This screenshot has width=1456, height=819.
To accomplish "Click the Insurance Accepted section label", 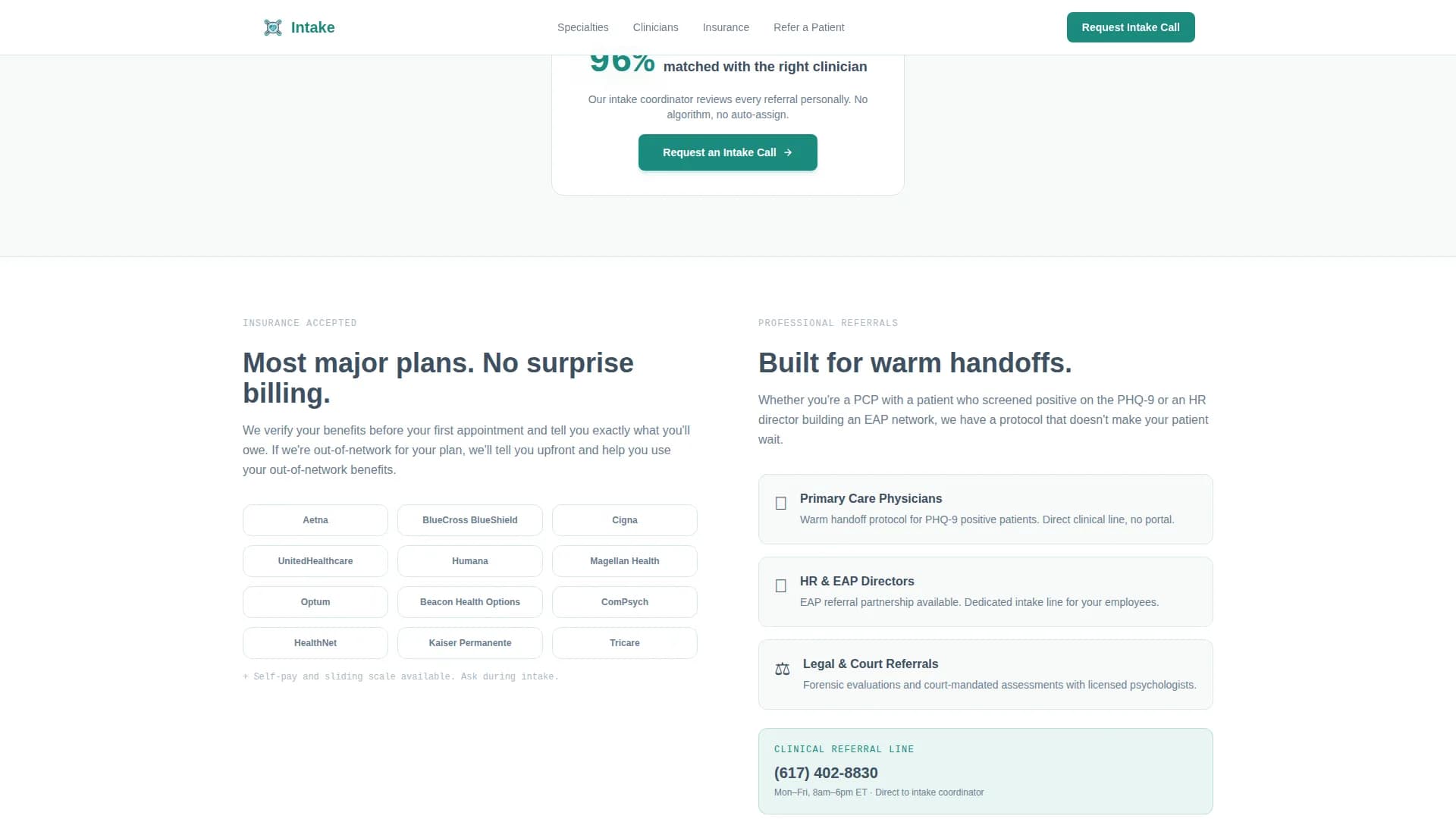I will tap(300, 323).
